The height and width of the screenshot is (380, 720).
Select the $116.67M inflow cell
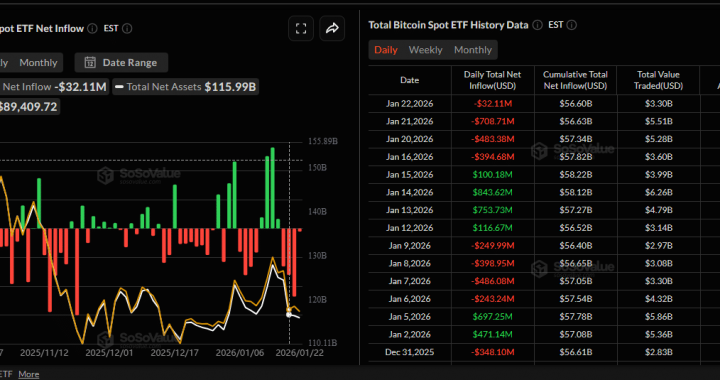pos(493,228)
